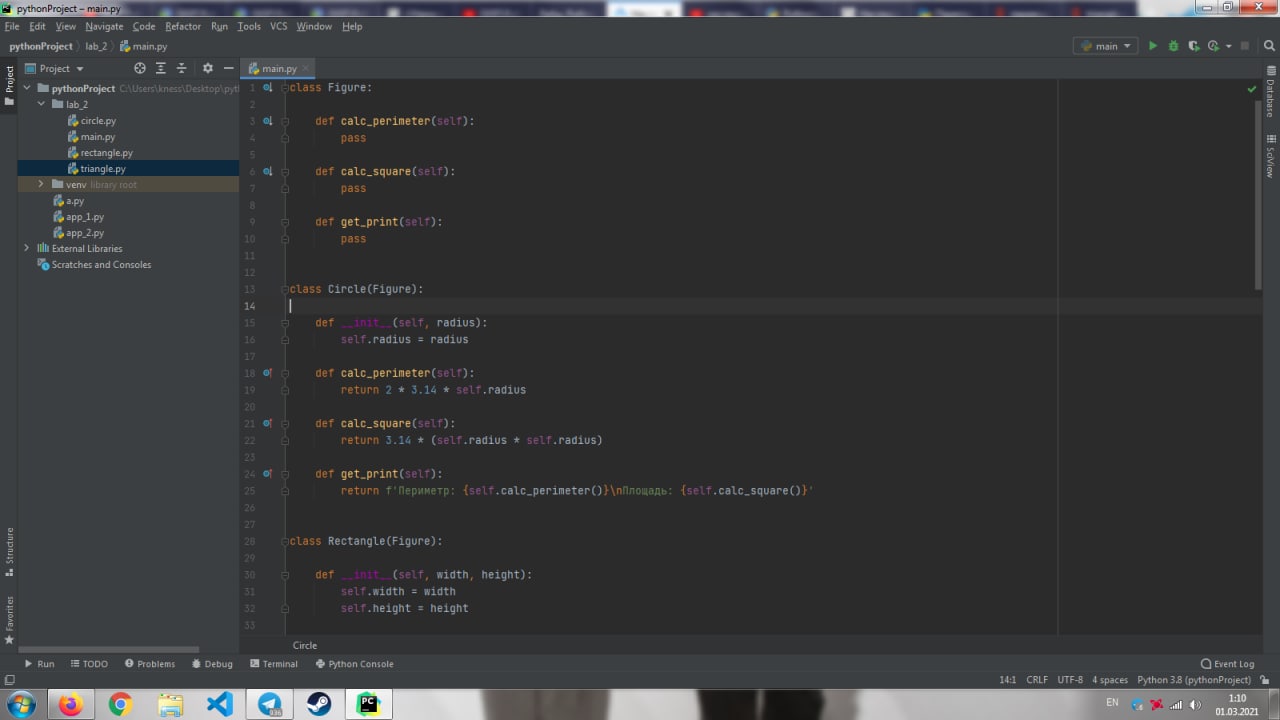This screenshot has width=1280, height=720.
Task: Hide the Project panel with minus icon
Action: click(x=228, y=68)
